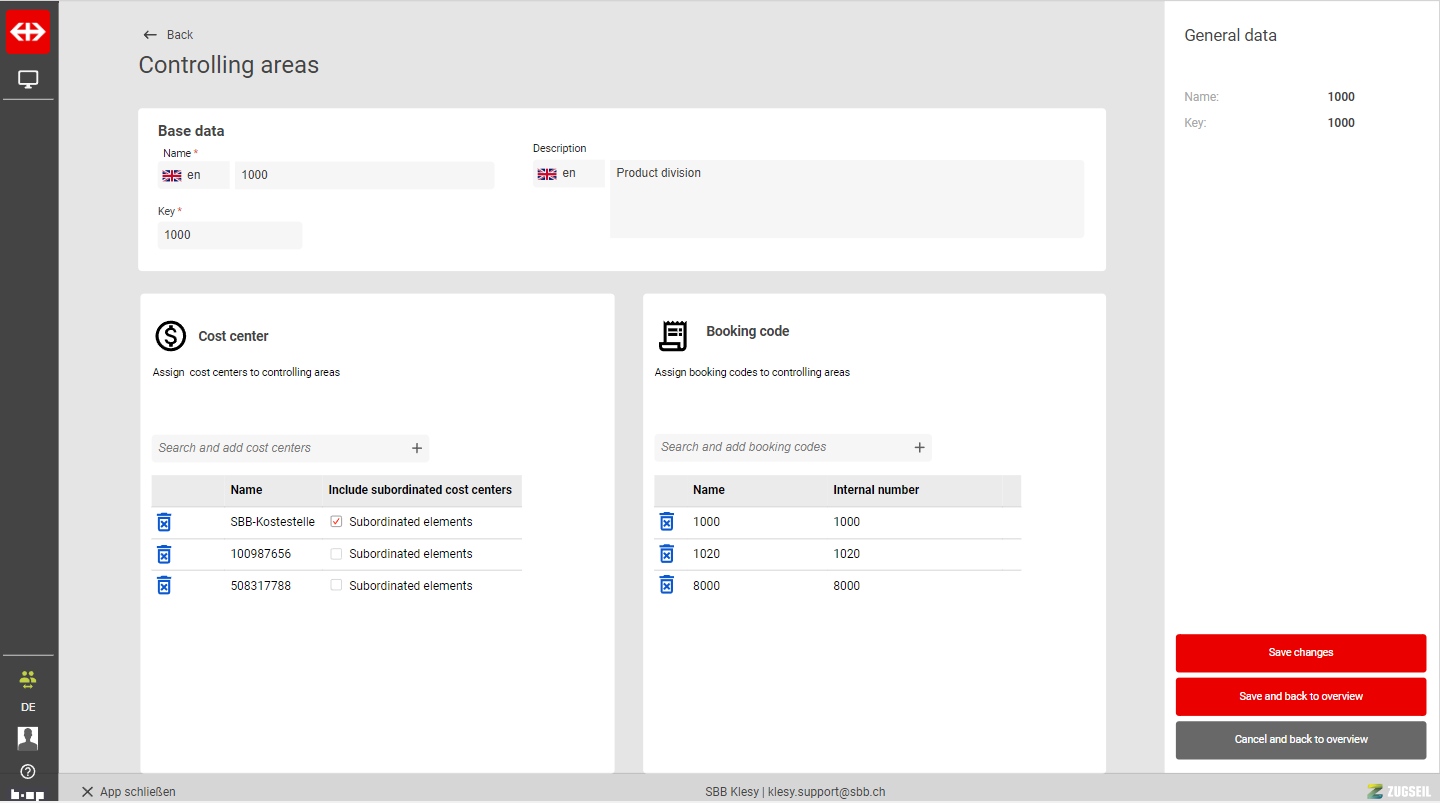Delete booking code 1000 row
The image size is (1440, 803).
667,522
